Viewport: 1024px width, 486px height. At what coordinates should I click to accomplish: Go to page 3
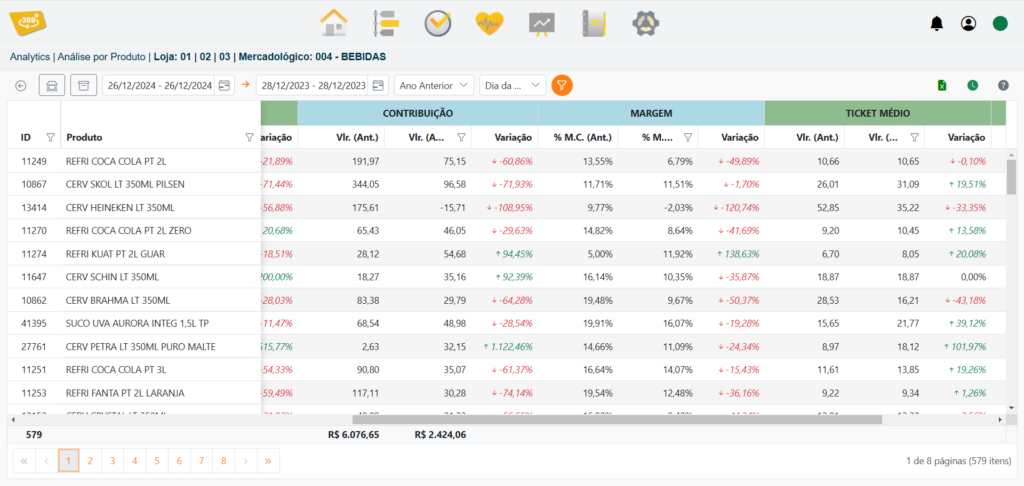point(112,461)
